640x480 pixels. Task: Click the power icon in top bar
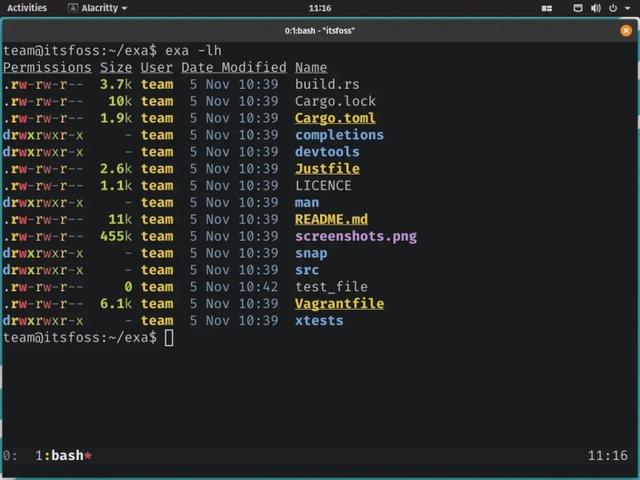pos(613,8)
